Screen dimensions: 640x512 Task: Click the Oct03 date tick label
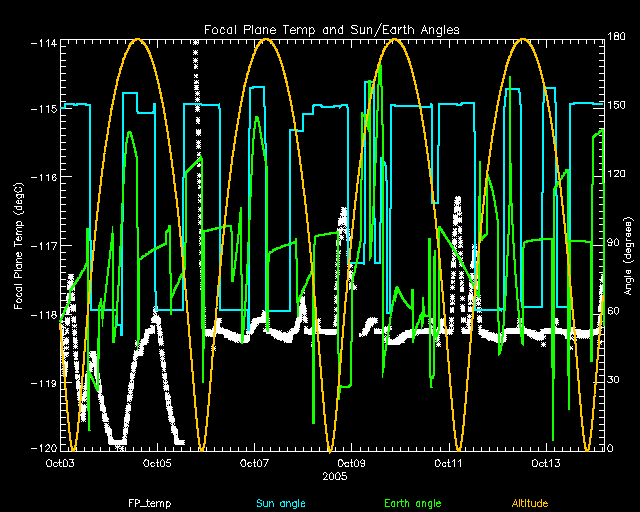coord(60,463)
